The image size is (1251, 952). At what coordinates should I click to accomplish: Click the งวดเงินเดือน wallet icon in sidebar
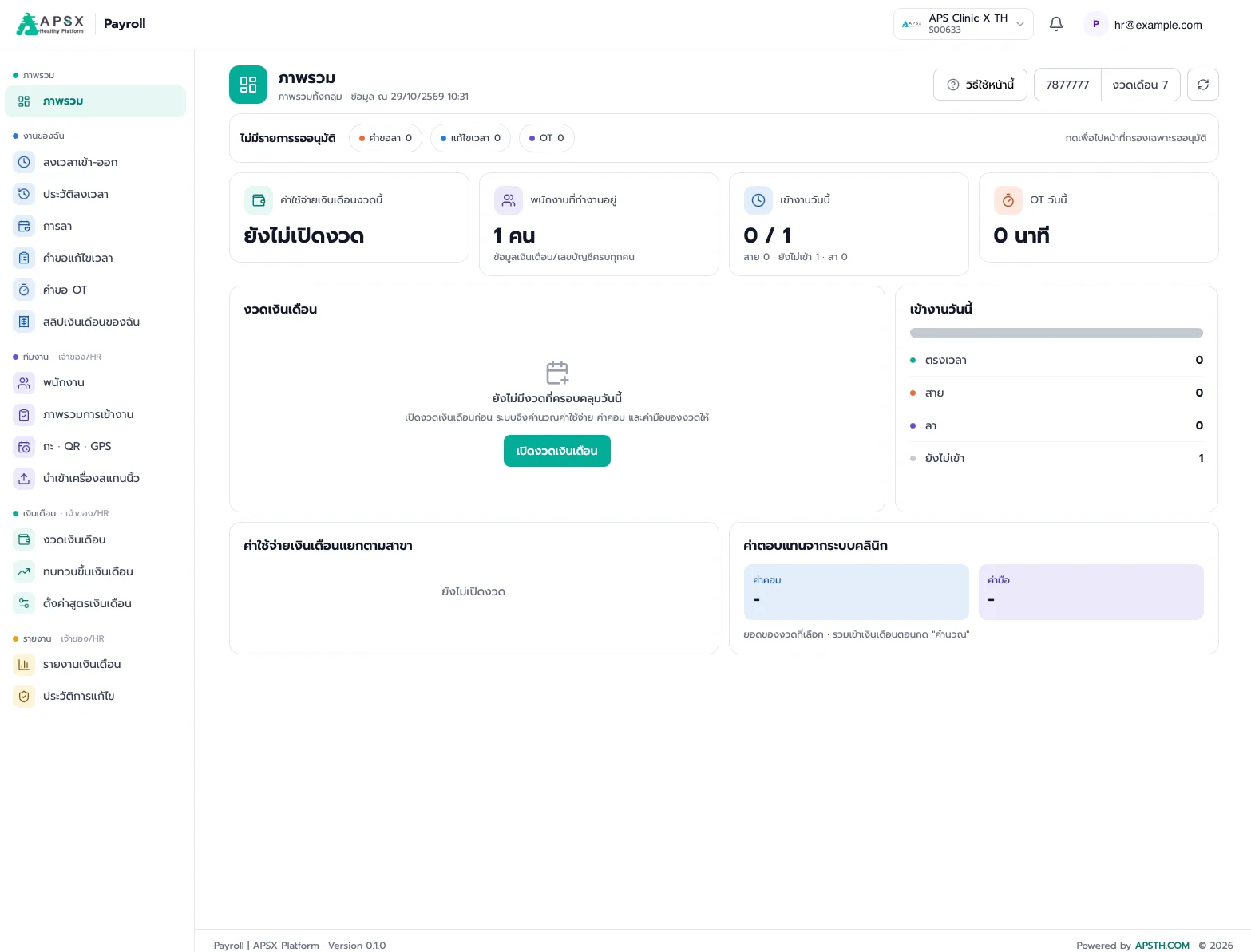coord(24,539)
